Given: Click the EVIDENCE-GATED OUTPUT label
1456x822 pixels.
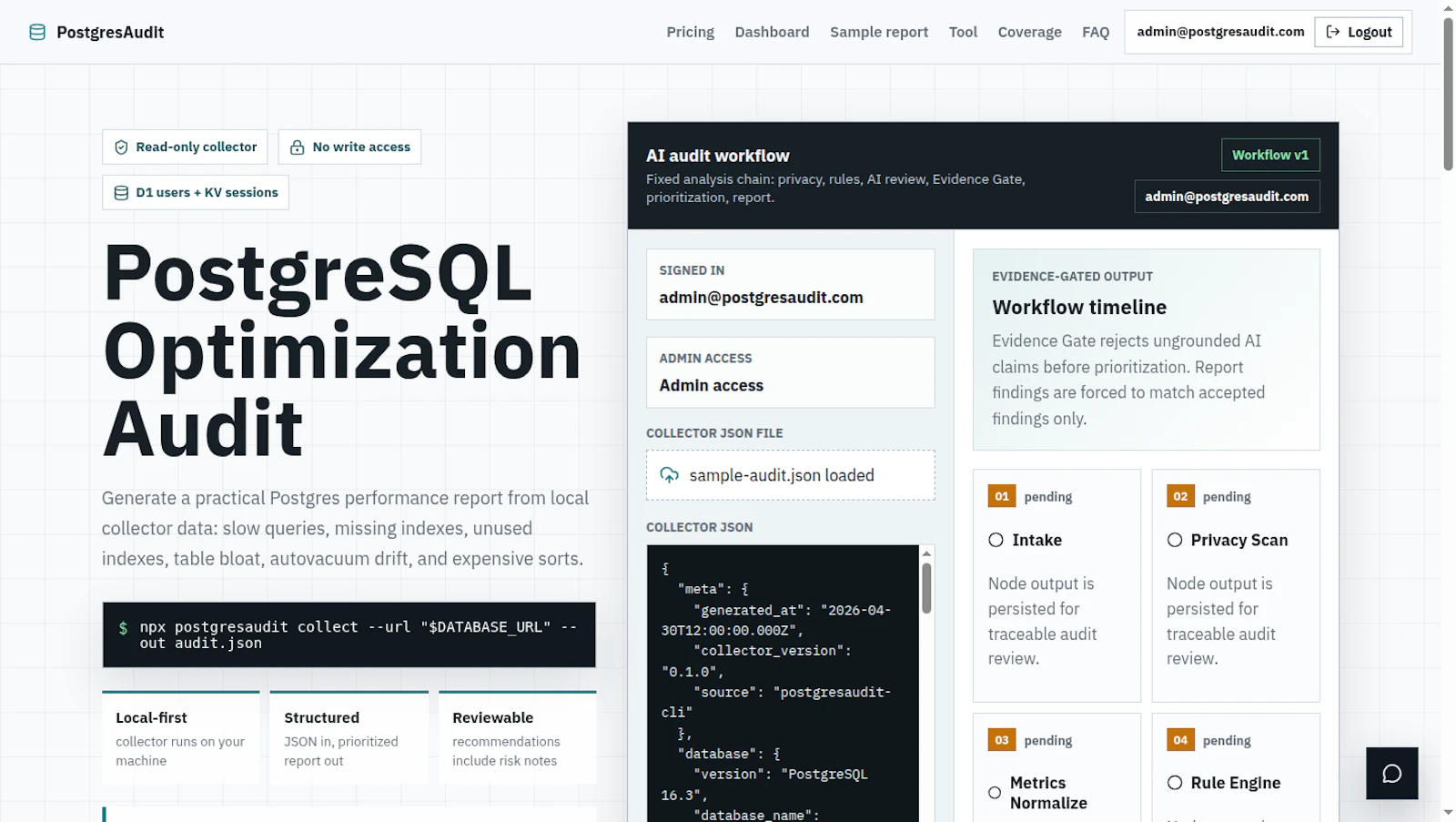Looking at the screenshot, I should point(1072,277).
